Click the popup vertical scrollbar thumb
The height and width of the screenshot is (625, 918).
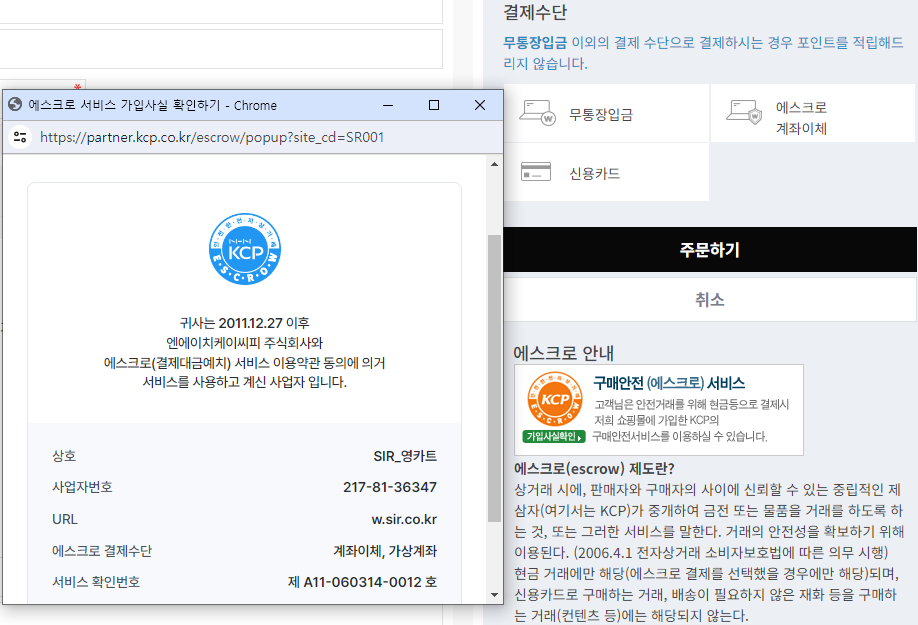pos(494,378)
